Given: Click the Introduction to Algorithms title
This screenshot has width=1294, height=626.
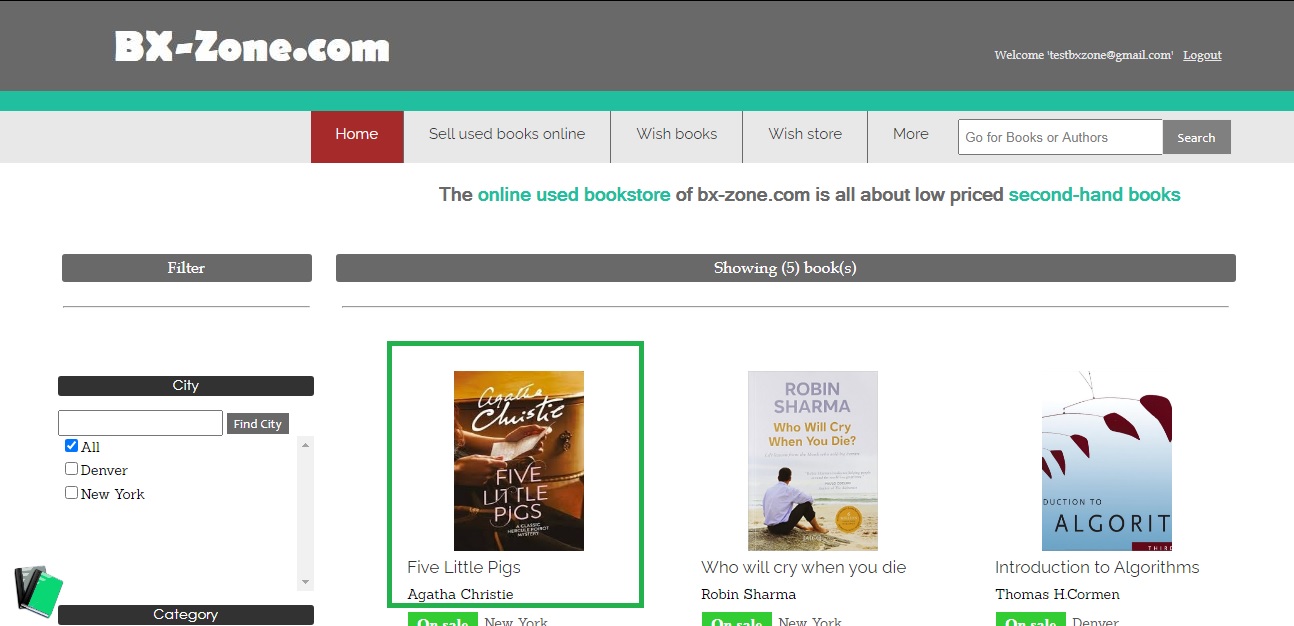Looking at the screenshot, I should (1097, 567).
